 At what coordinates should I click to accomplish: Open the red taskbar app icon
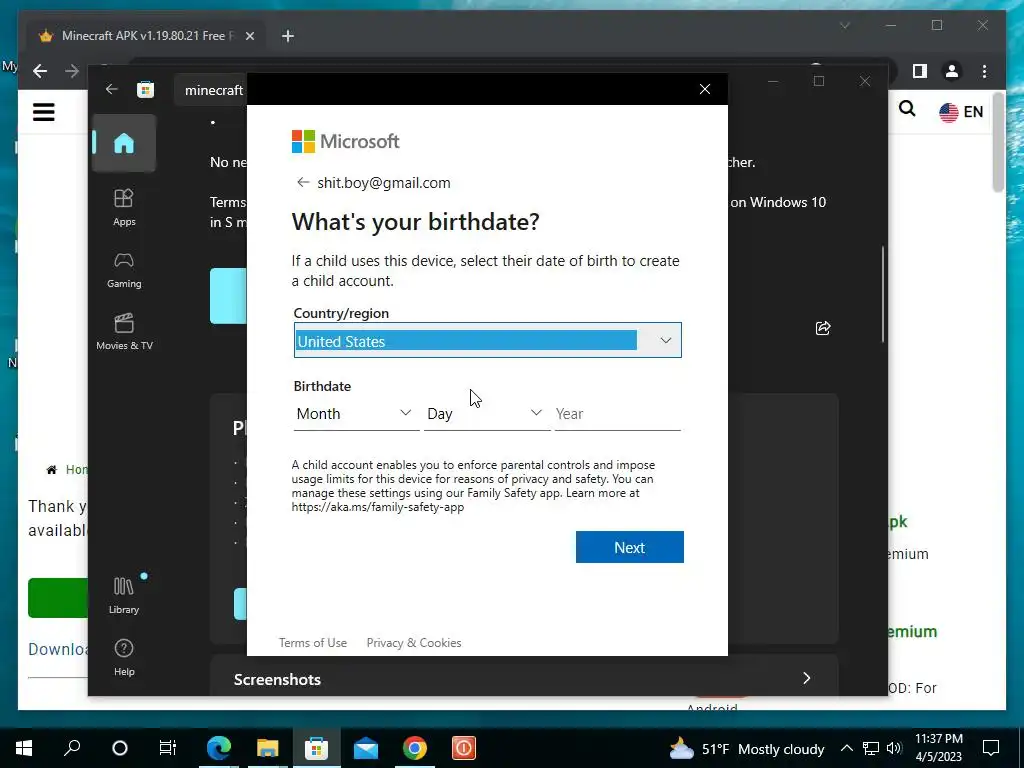464,748
